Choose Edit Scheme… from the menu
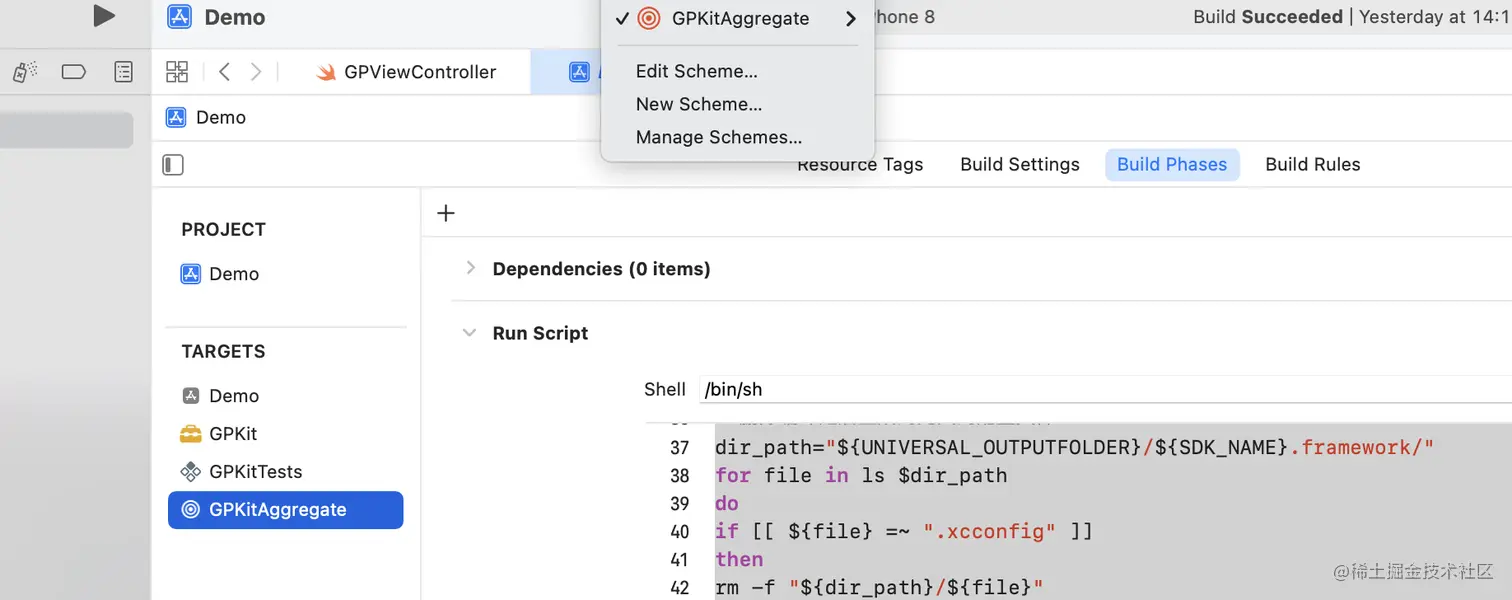This screenshot has height=600, width=1512. tap(696, 71)
